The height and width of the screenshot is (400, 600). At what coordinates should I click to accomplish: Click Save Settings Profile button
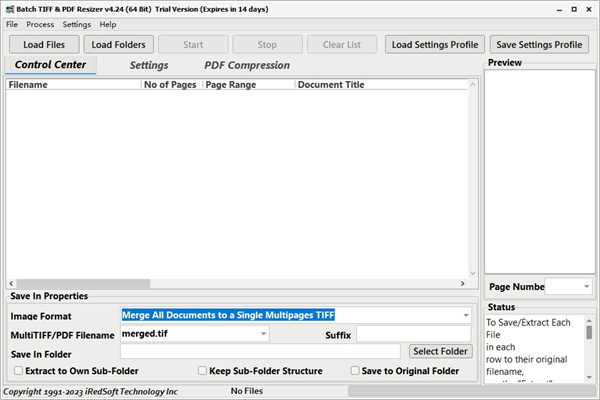(539, 44)
